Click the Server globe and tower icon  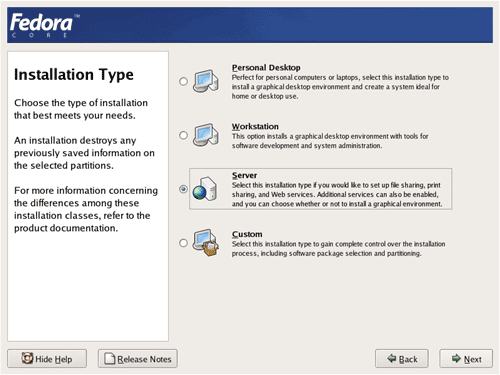(205, 189)
